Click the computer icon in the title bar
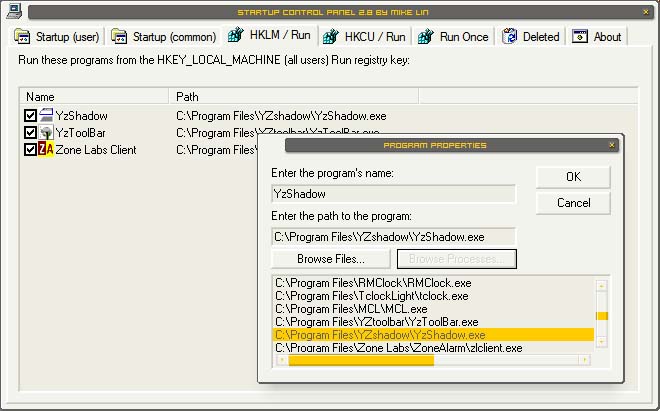Viewport: 660px width, 411px height. (x=14, y=11)
